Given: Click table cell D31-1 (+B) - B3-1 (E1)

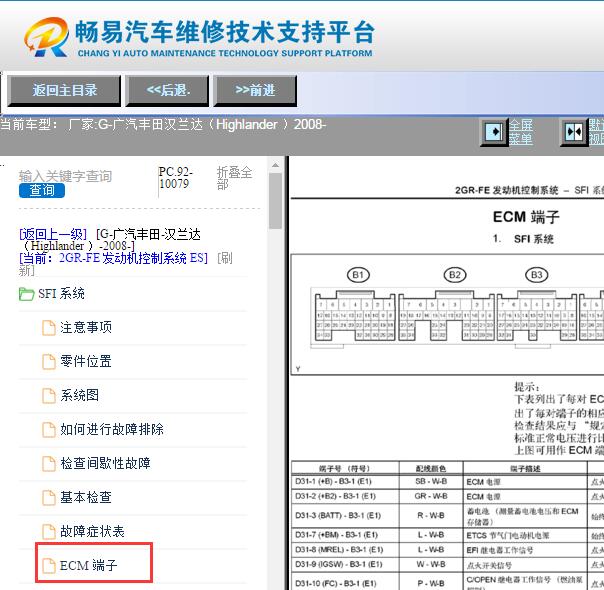Looking at the screenshot, I should [346, 481].
